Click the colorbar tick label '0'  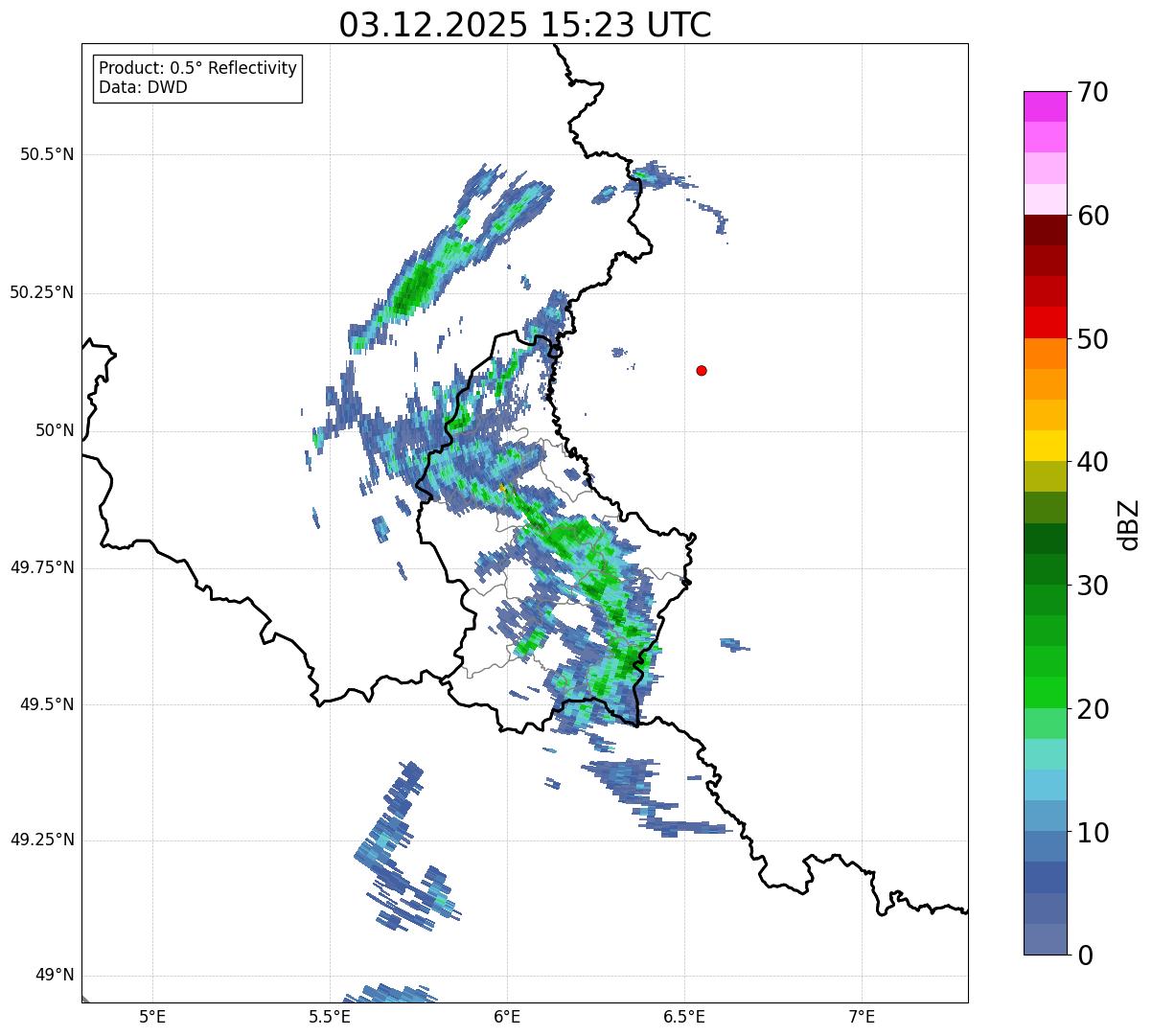pyautogui.click(x=1085, y=955)
